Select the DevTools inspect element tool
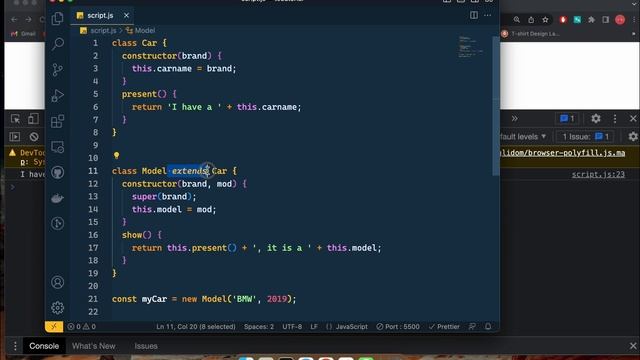 [x=16, y=119]
